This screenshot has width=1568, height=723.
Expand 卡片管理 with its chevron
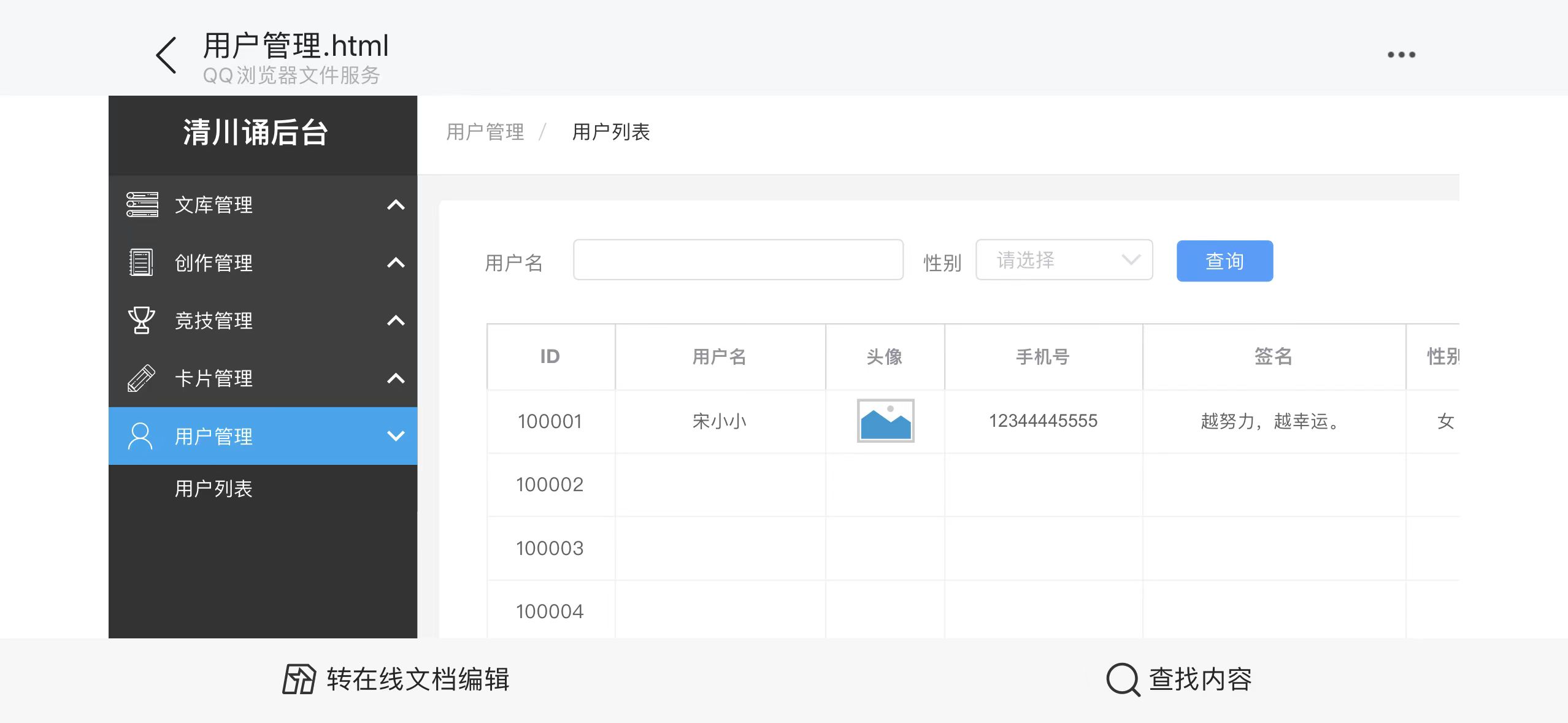[x=396, y=378]
